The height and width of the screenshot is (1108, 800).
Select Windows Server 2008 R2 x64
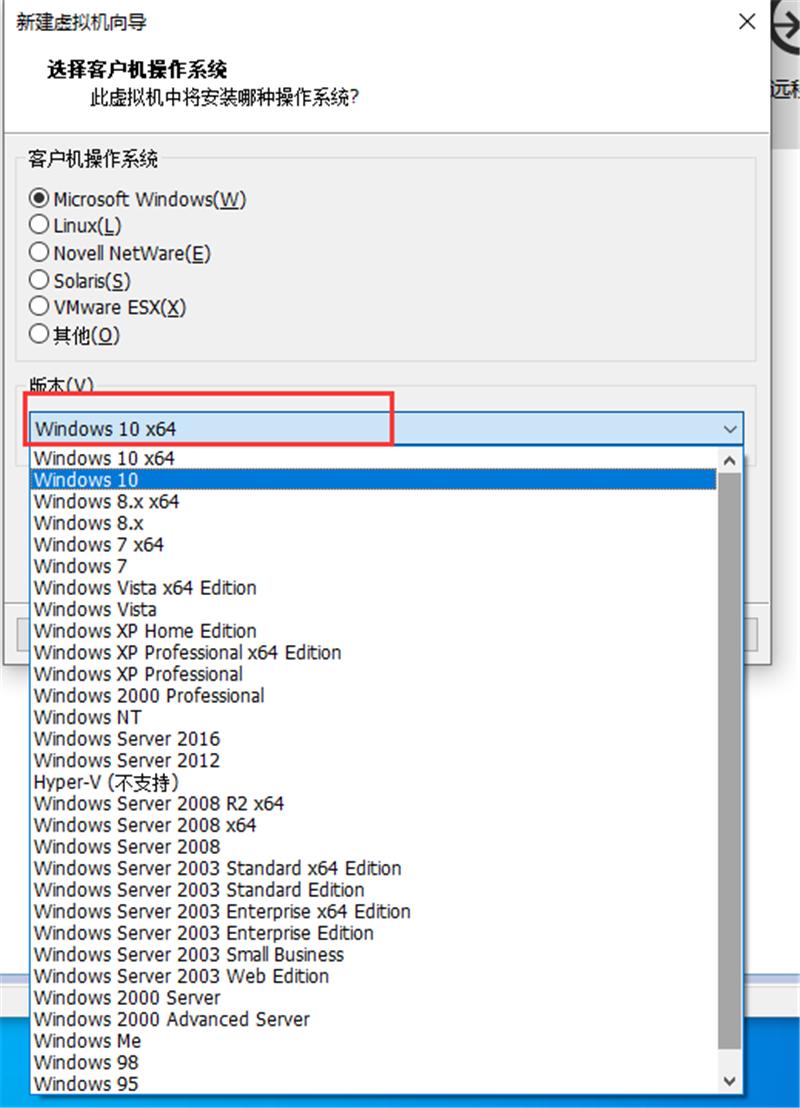pyautogui.click(x=374, y=803)
